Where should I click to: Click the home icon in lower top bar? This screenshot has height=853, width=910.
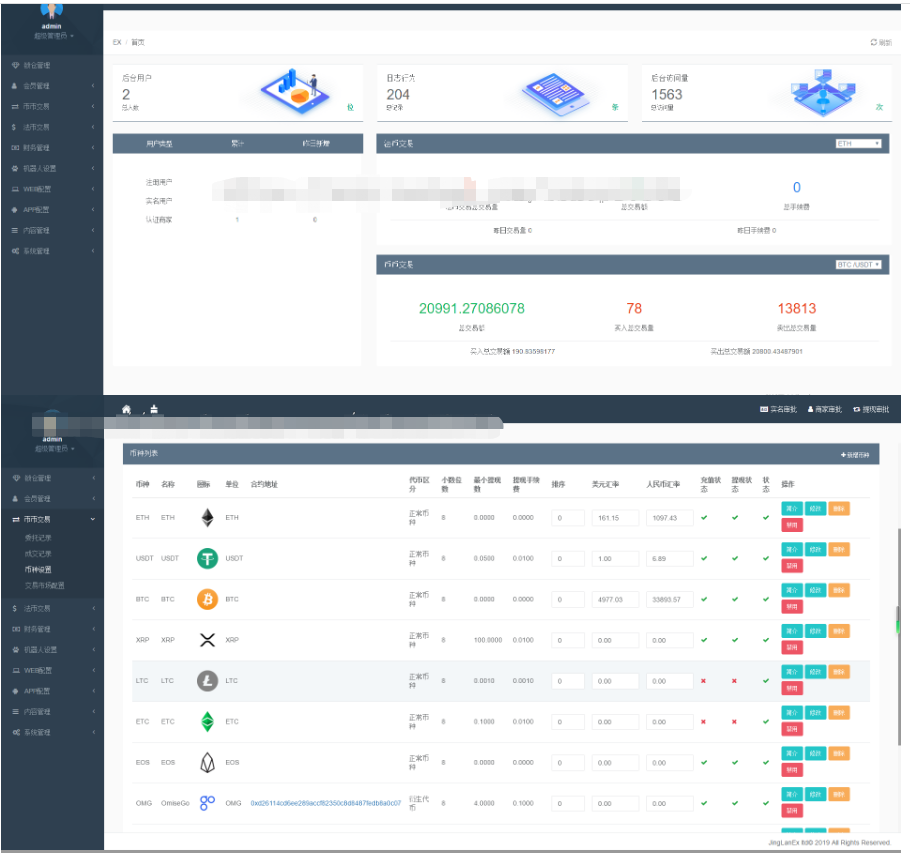[127, 409]
